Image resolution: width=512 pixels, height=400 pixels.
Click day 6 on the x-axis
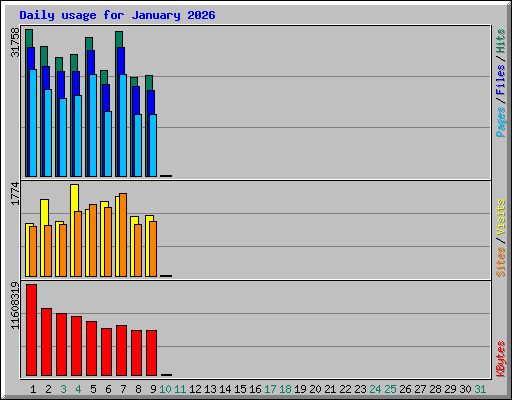pos(108,389)
